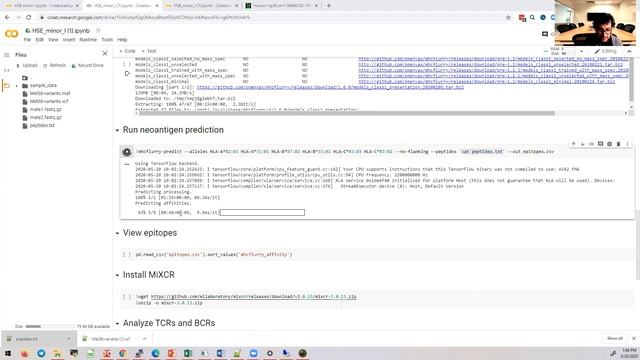Image resolution: width=640 pixels, height=360 pixels.
Task: Delete the current cell
Action: click(618, 144)
